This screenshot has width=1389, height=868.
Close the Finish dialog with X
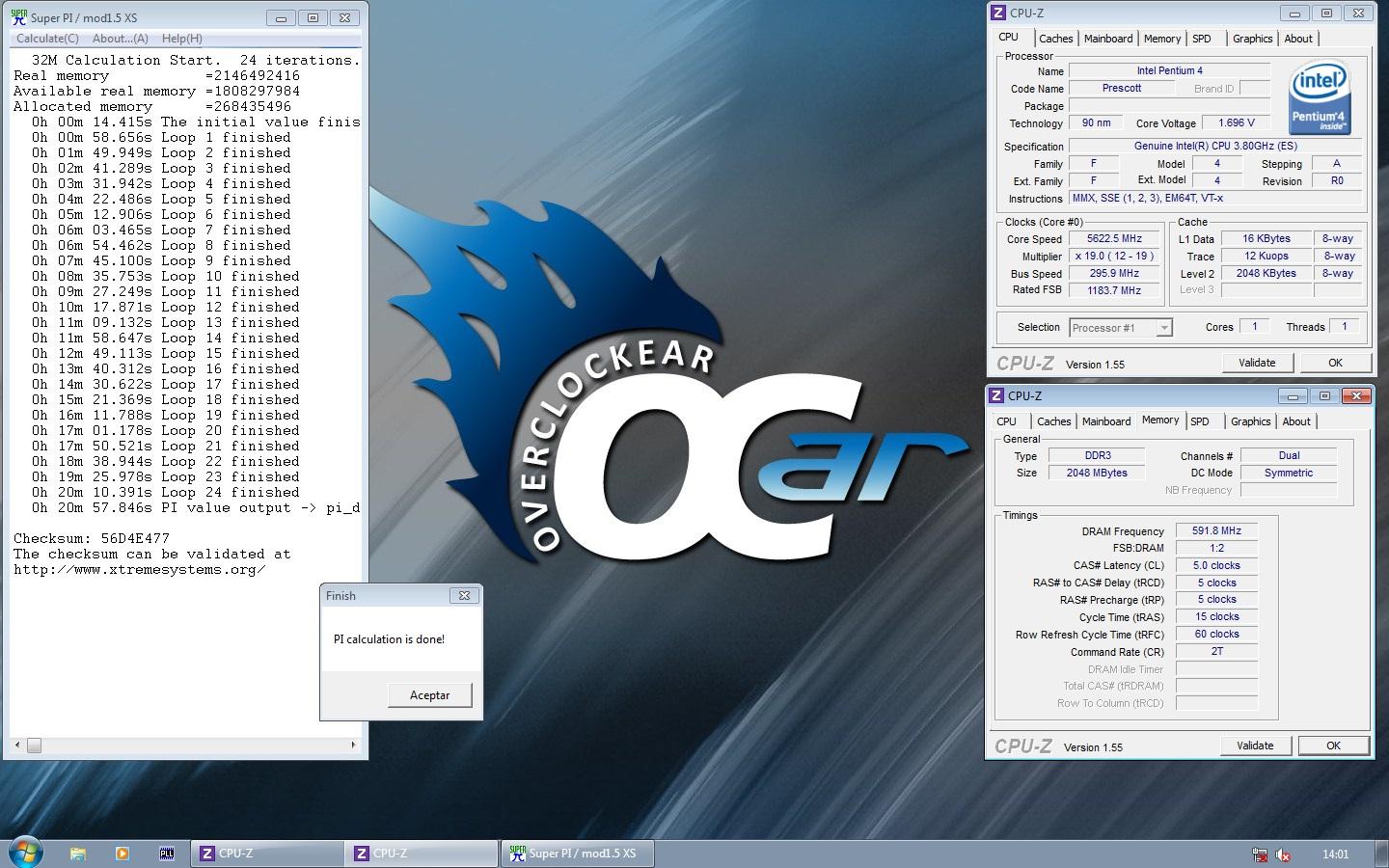coord(464,596)
